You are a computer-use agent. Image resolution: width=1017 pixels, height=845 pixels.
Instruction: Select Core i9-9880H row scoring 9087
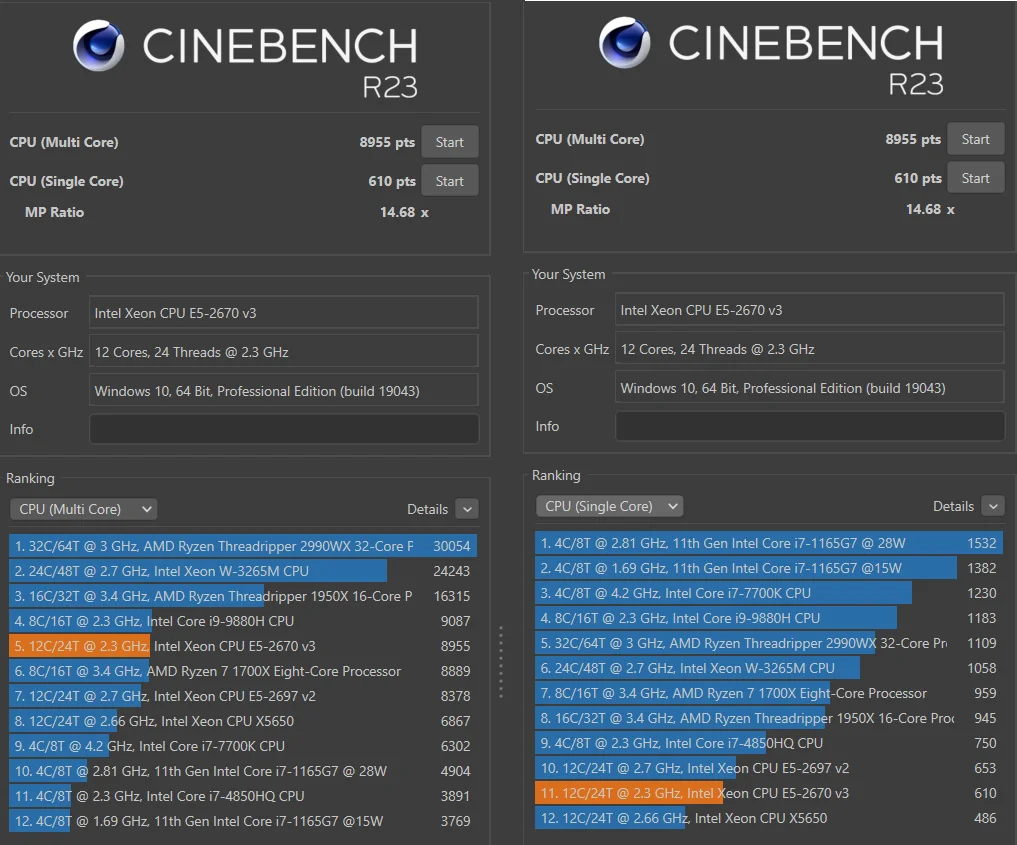pos(243,621)
